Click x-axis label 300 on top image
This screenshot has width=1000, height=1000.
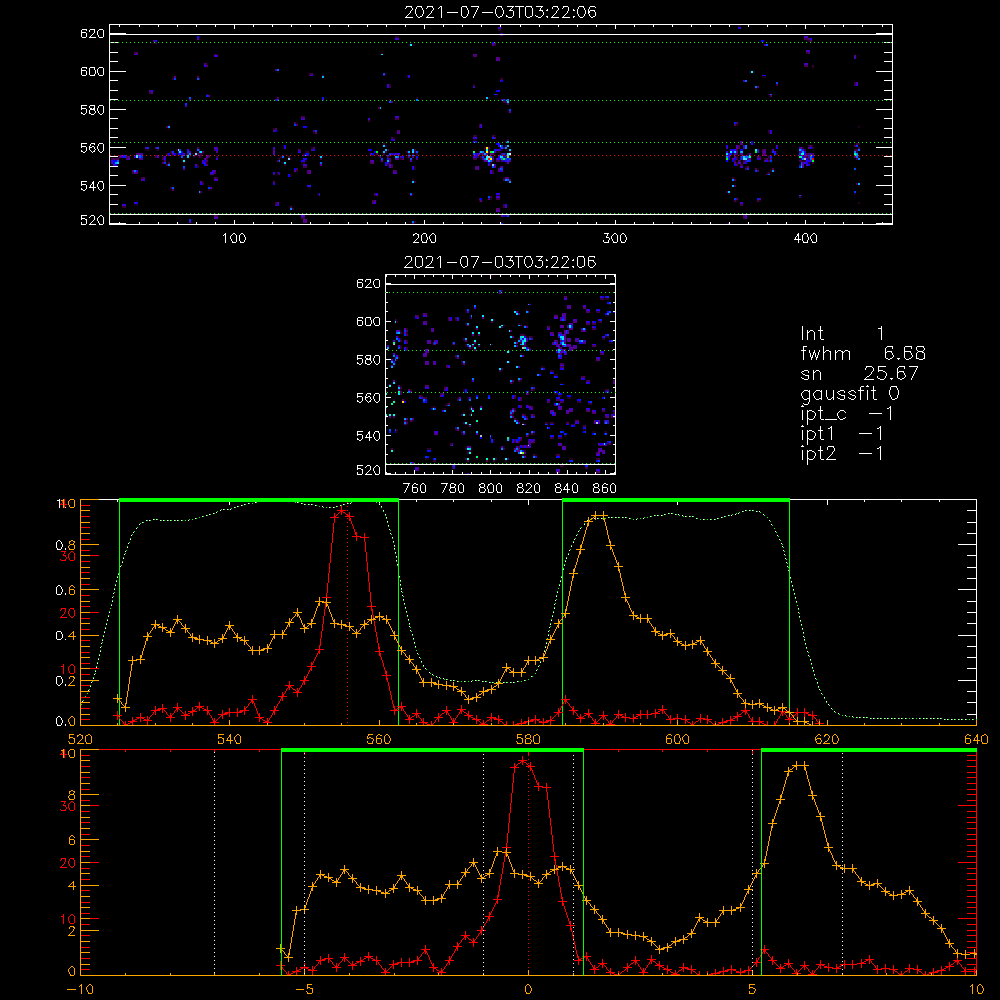click(615, 239)
